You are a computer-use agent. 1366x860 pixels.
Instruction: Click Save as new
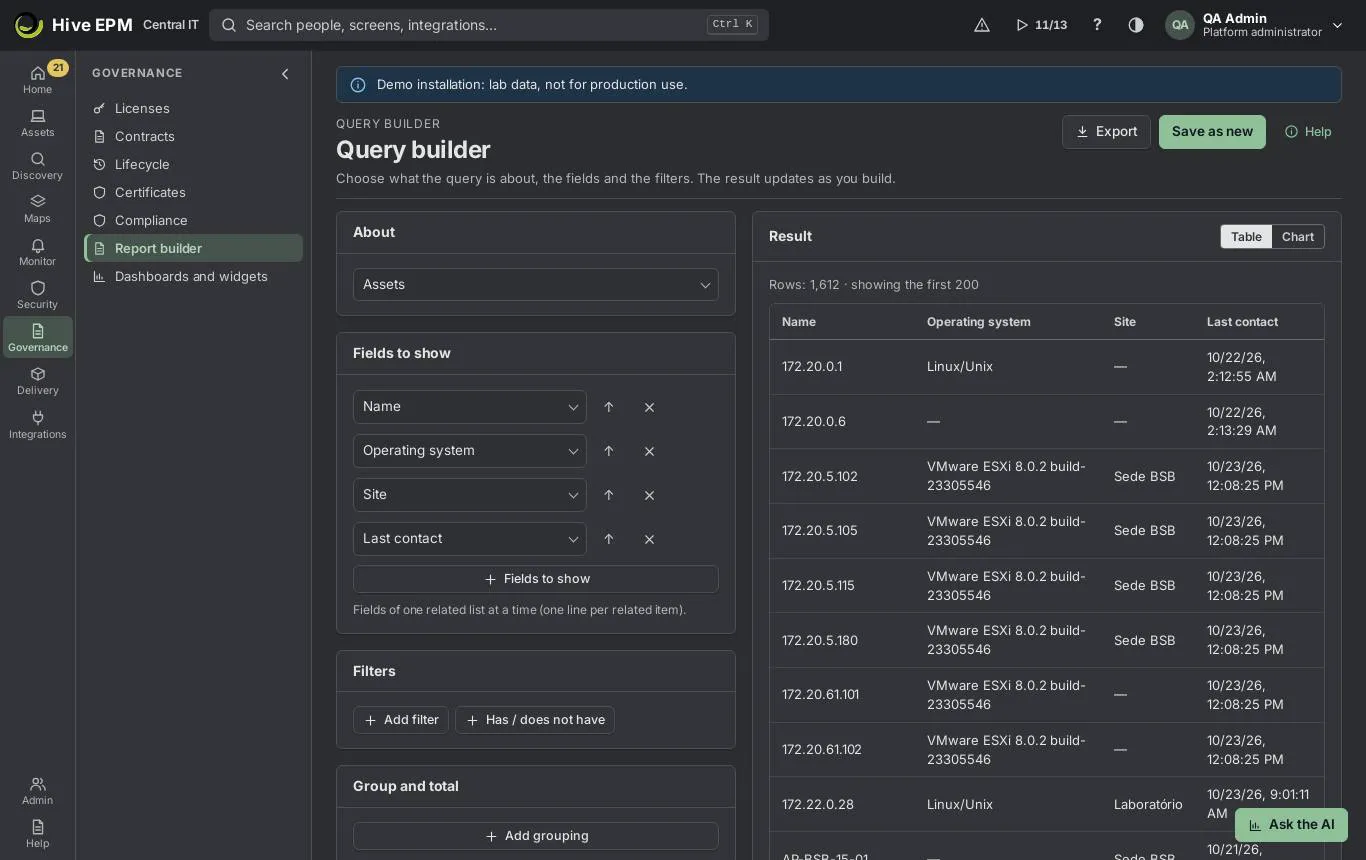(1212, 132)
